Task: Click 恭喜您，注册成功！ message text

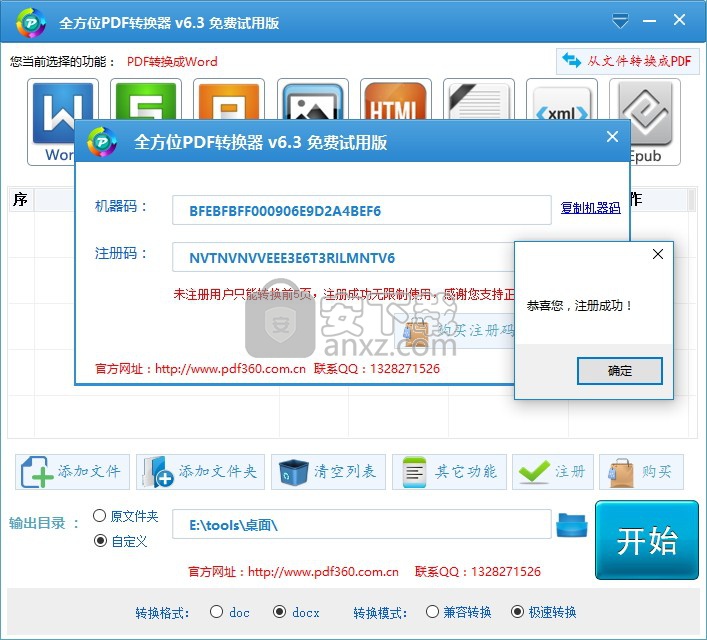Action: 579,306
